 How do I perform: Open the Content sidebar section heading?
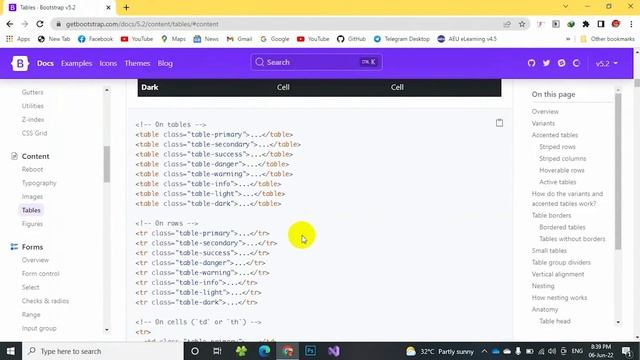pos(35,156)
